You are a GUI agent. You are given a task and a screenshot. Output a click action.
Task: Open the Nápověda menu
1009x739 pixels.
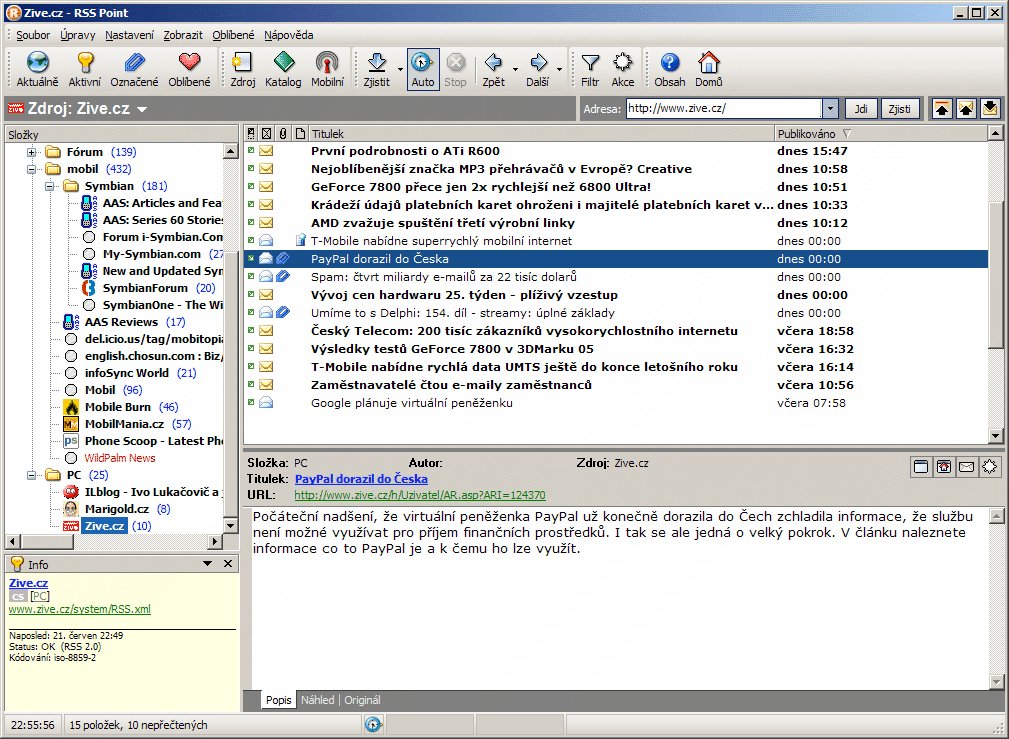pyautogui.click(x=288, y=35)
